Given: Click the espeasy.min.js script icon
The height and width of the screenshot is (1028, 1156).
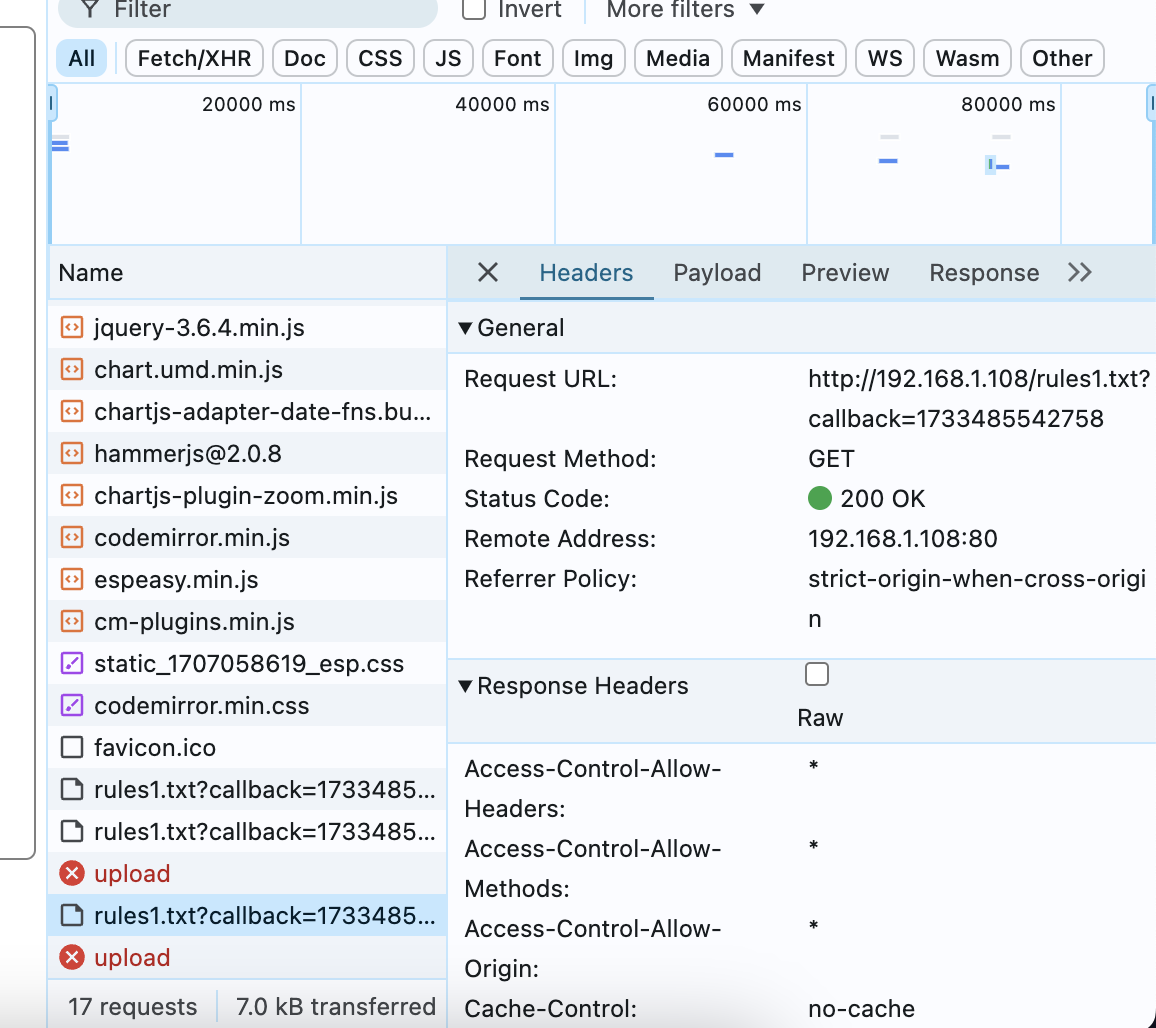Looking at the screenshot, I should click(71, 580).
